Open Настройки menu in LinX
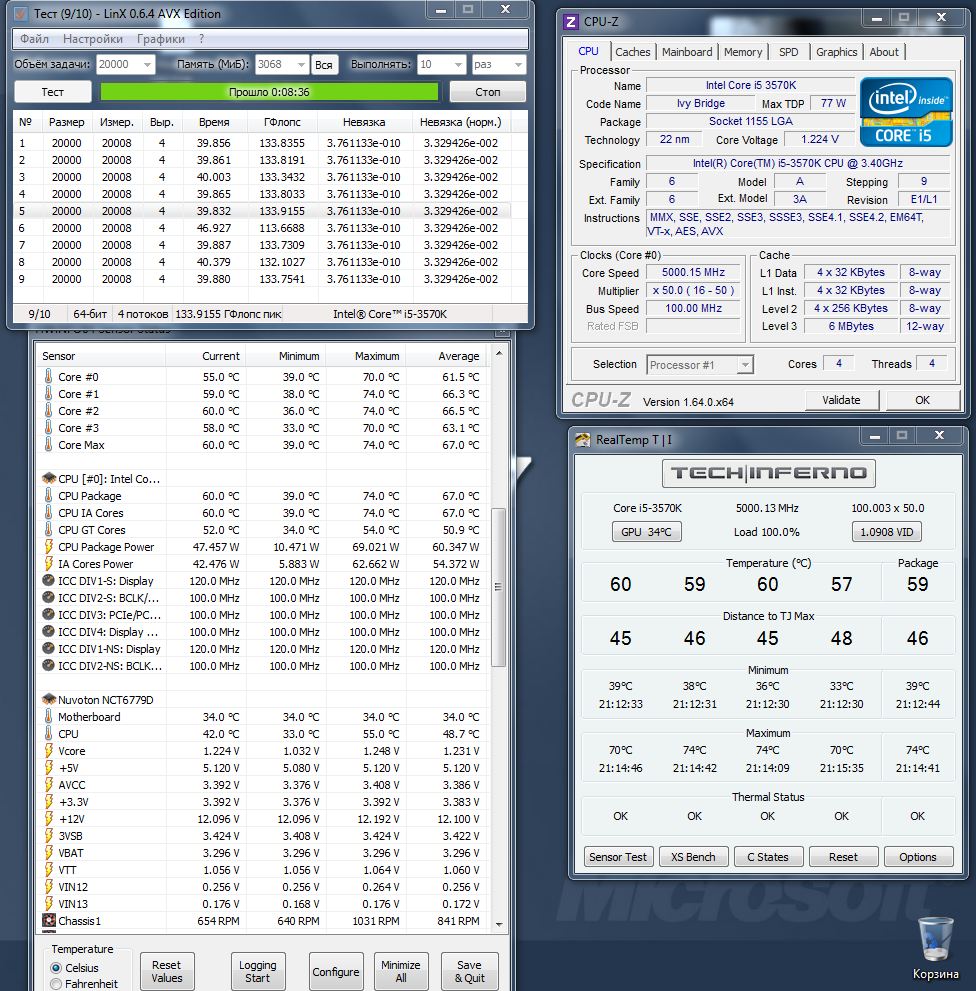 tap(93, 39)
